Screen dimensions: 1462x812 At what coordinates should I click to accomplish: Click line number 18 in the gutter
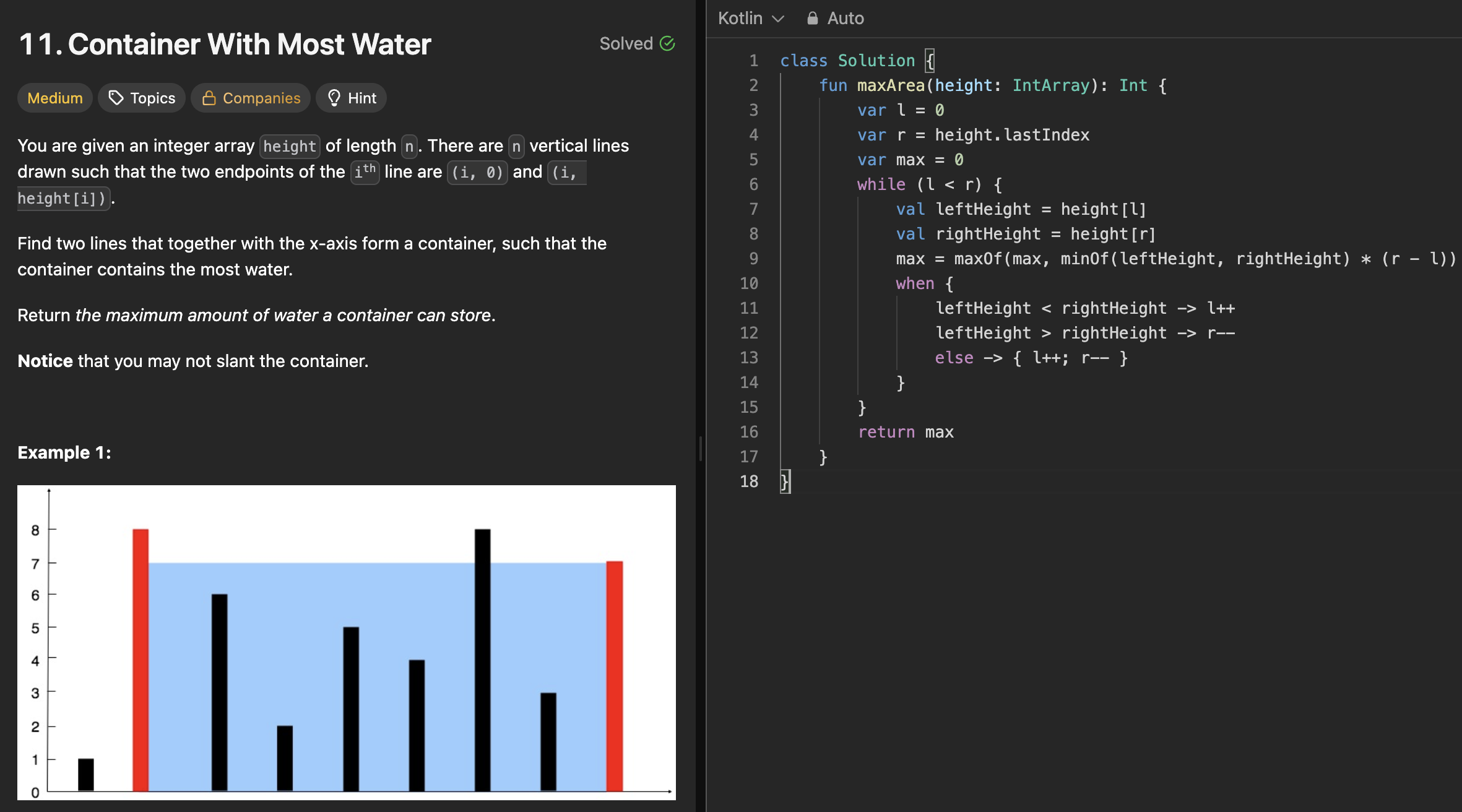749,482
